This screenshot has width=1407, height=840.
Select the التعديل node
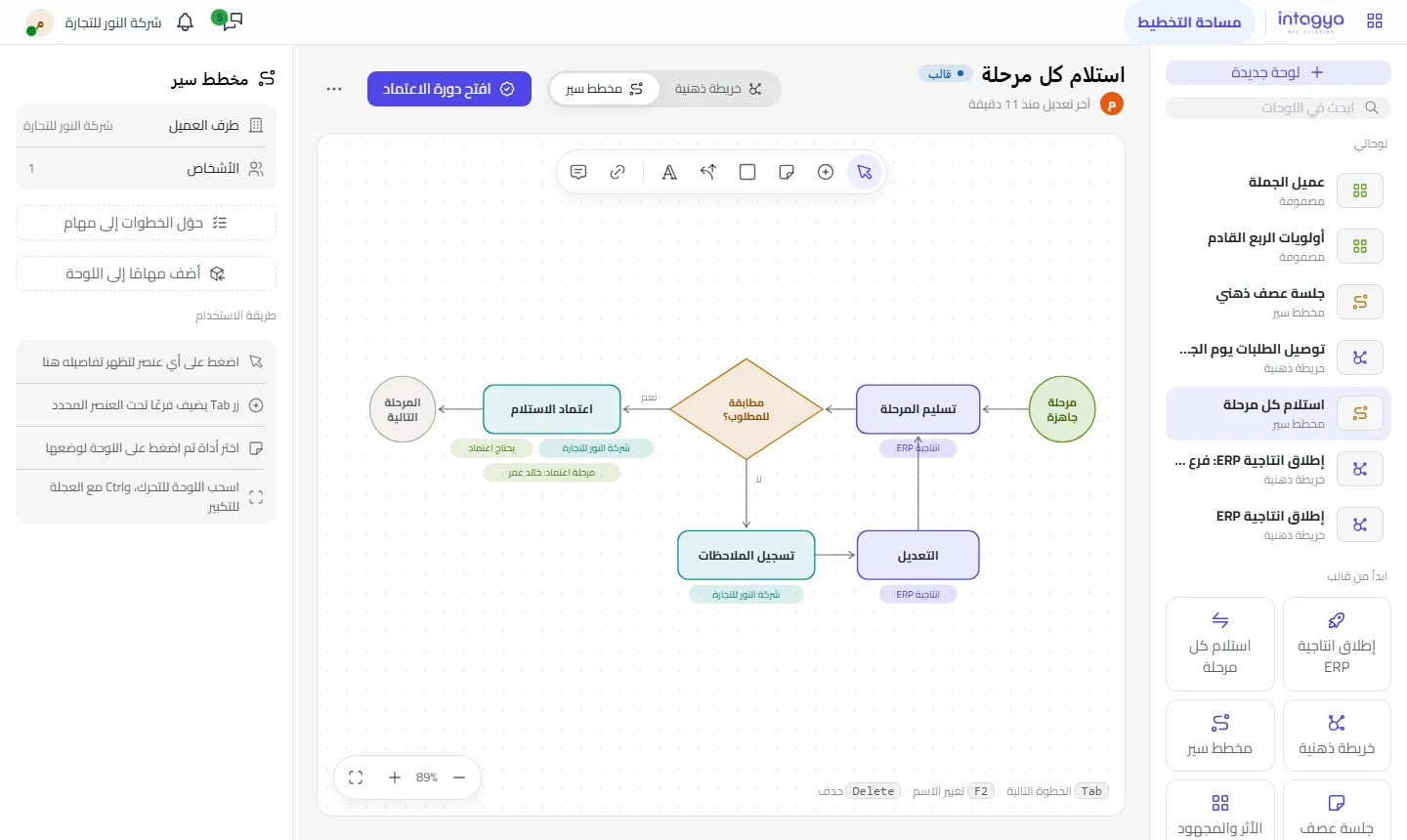click(x=917, y=555)
